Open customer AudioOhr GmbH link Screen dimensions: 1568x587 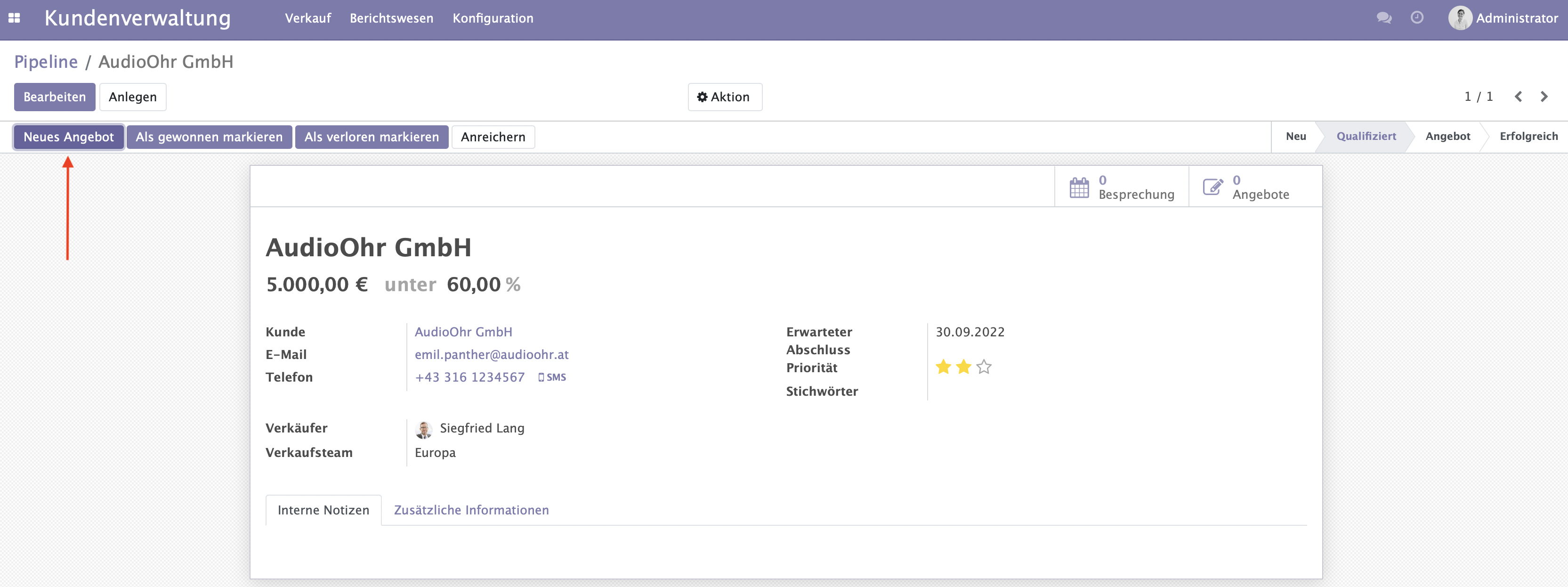click(x=463, y=332)
